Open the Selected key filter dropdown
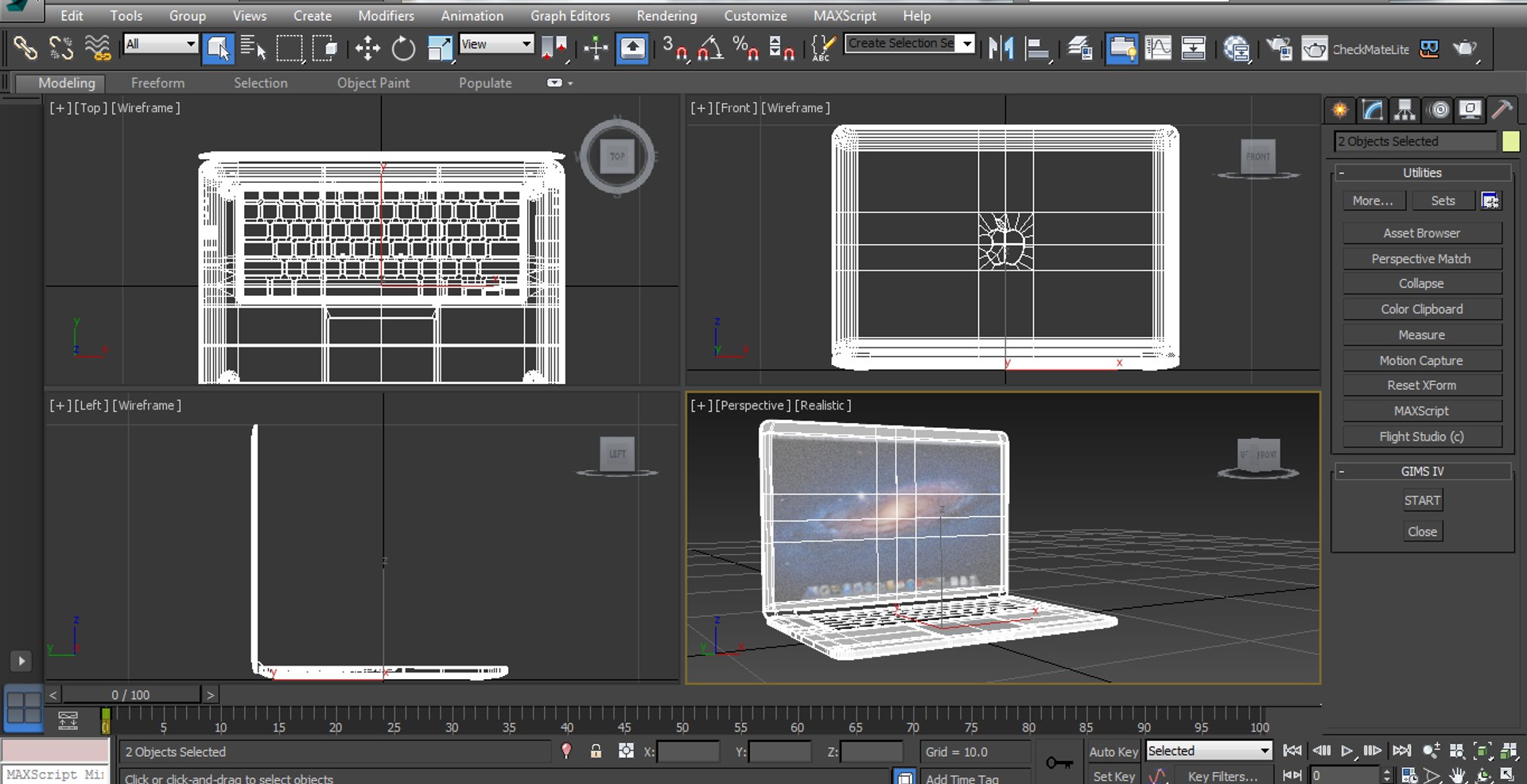 (x=1209, y=751)
